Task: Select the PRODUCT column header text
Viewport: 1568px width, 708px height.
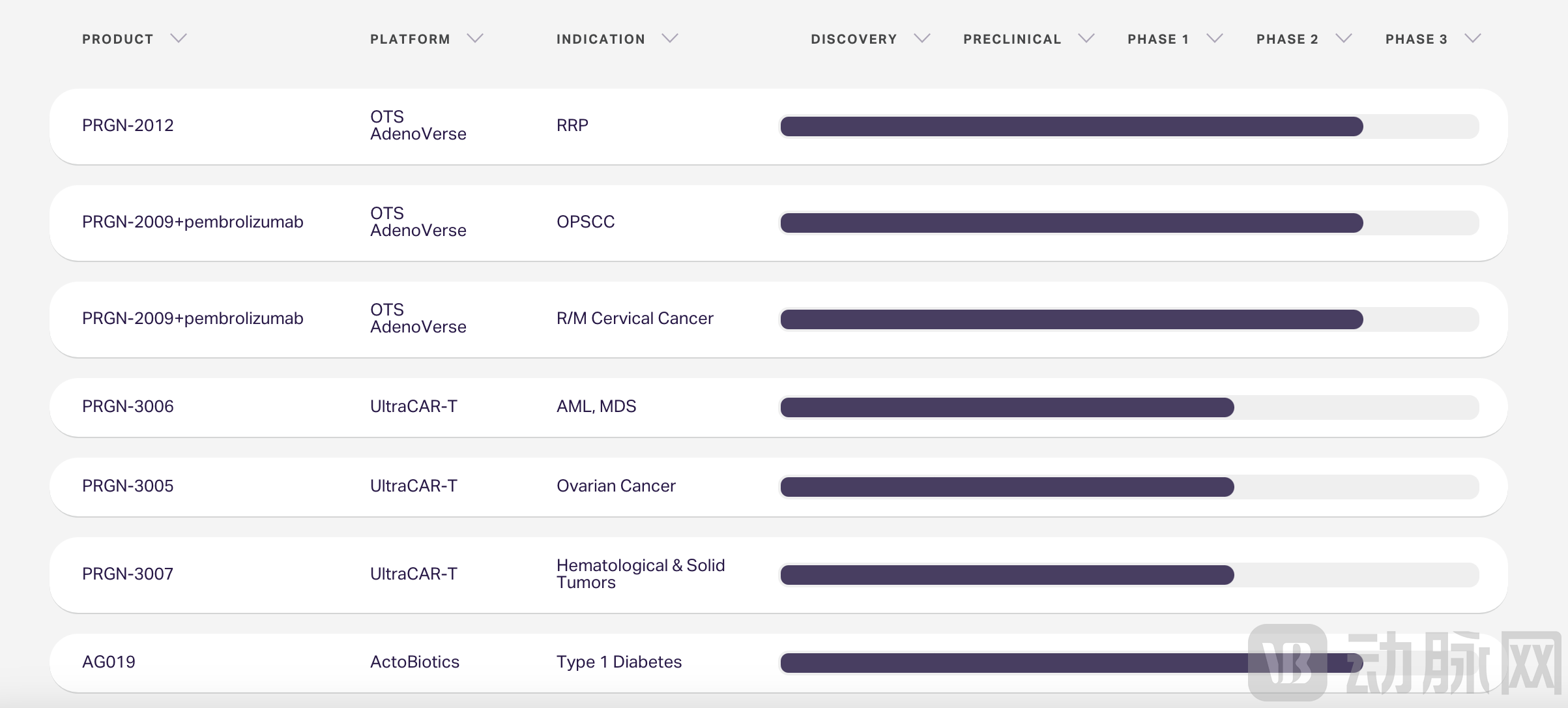Action: (x=118, y=39)
